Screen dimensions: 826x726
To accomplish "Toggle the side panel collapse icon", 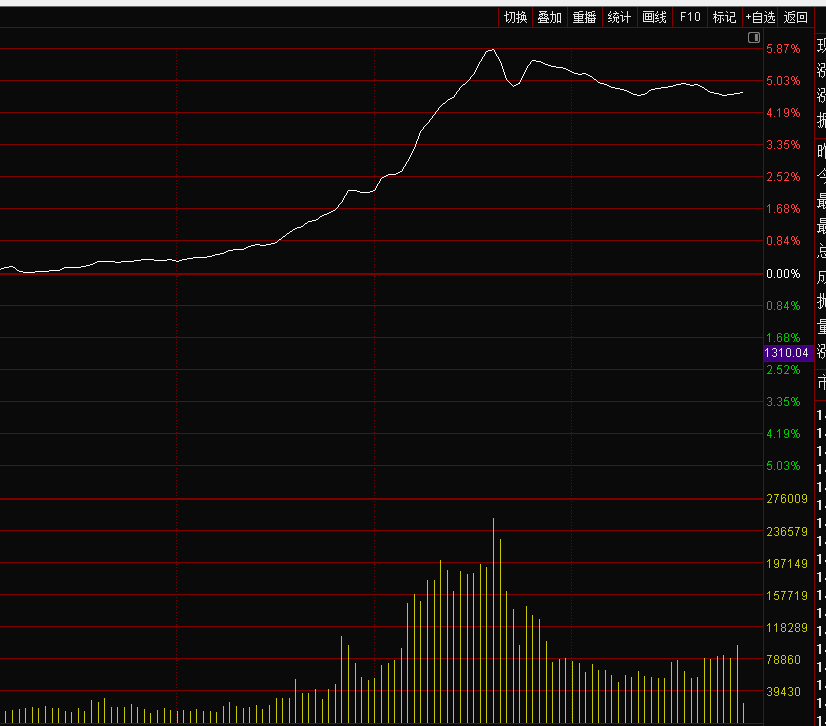I will coord(754,37).
